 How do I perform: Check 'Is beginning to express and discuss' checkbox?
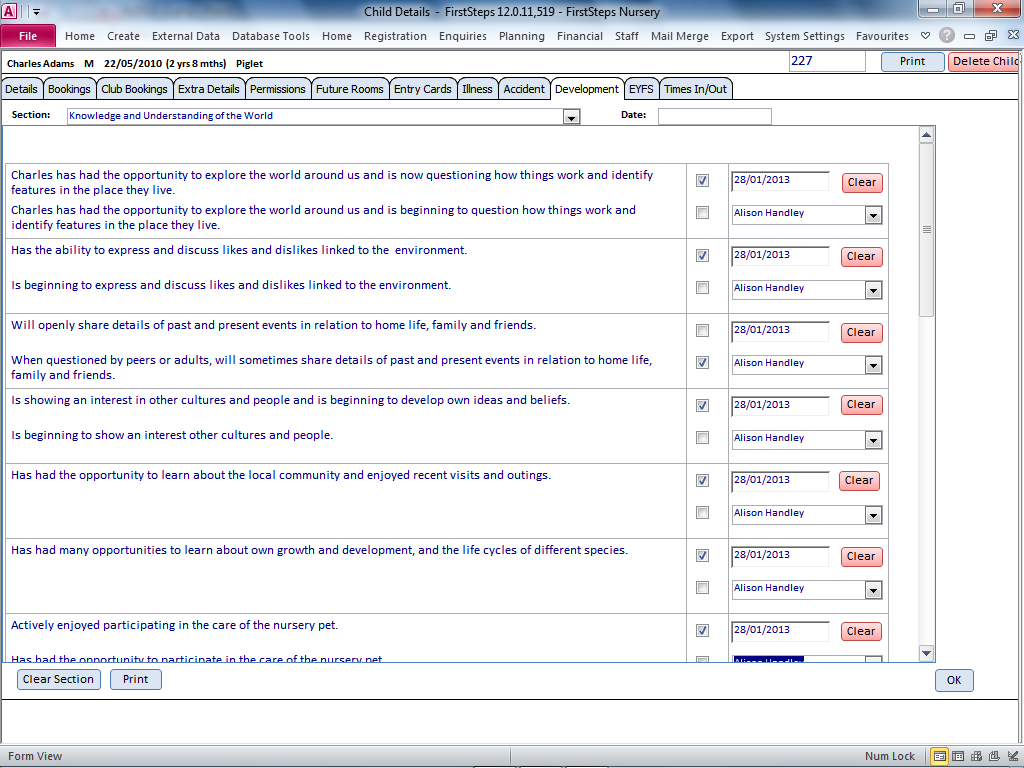click(x=703, y=287)
